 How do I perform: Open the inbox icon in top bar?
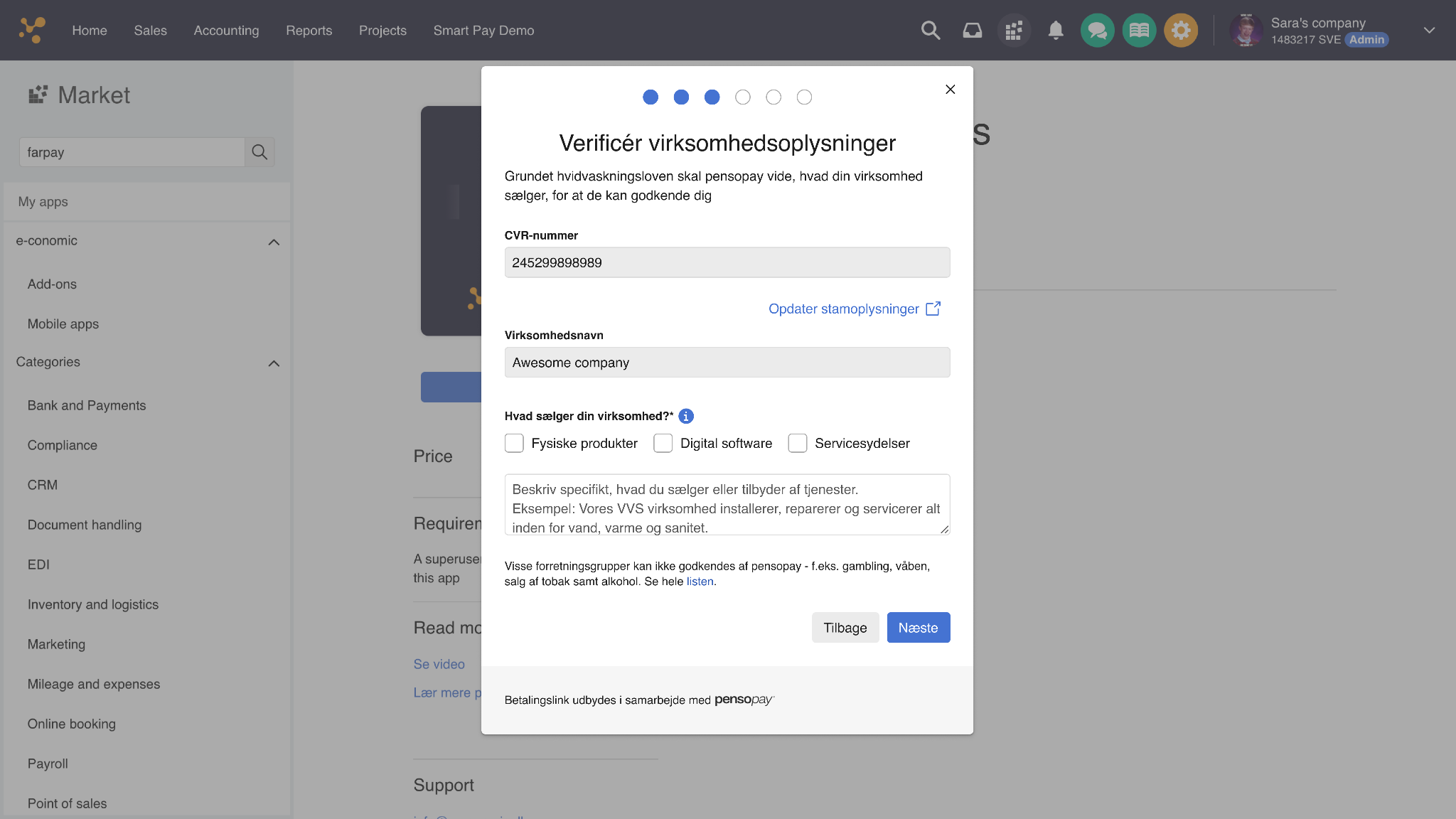(x=972, y=30)
